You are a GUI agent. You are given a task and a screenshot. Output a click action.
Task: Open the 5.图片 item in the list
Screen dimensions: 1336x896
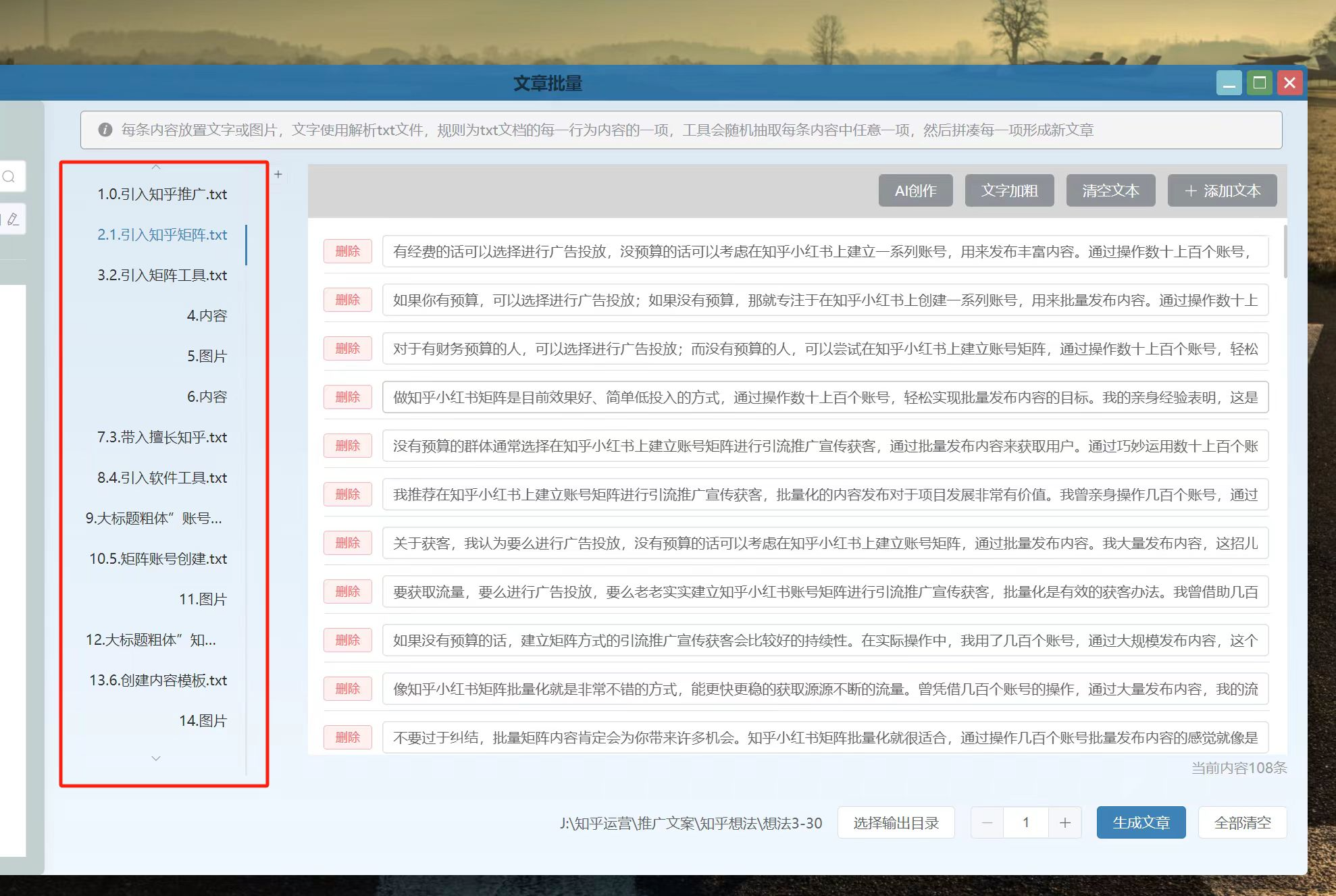click(x=207, y=357)
